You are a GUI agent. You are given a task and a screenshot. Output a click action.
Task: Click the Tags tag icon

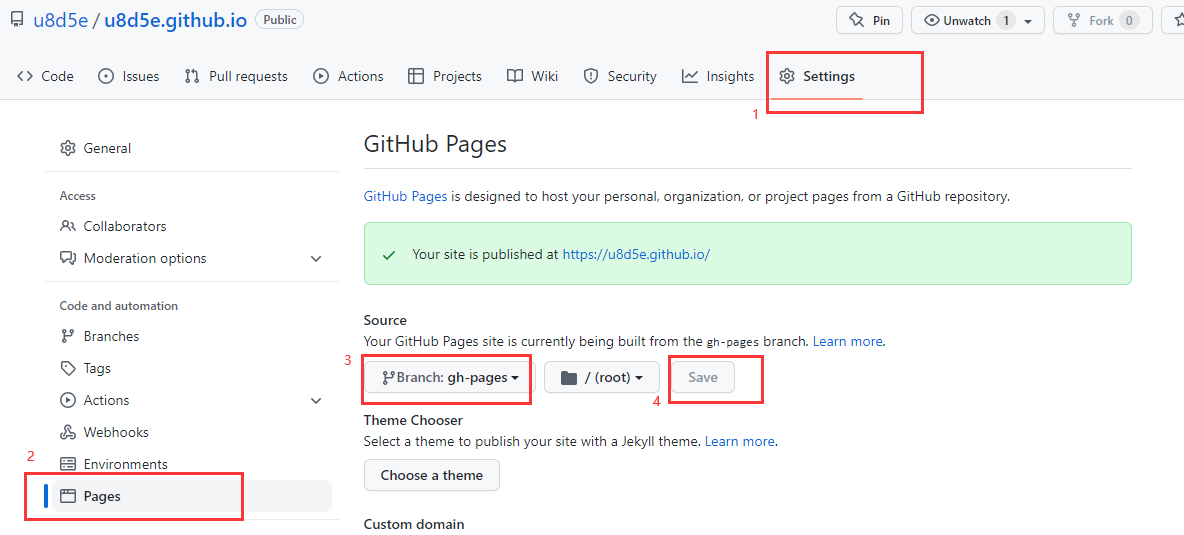coord(68,368)
